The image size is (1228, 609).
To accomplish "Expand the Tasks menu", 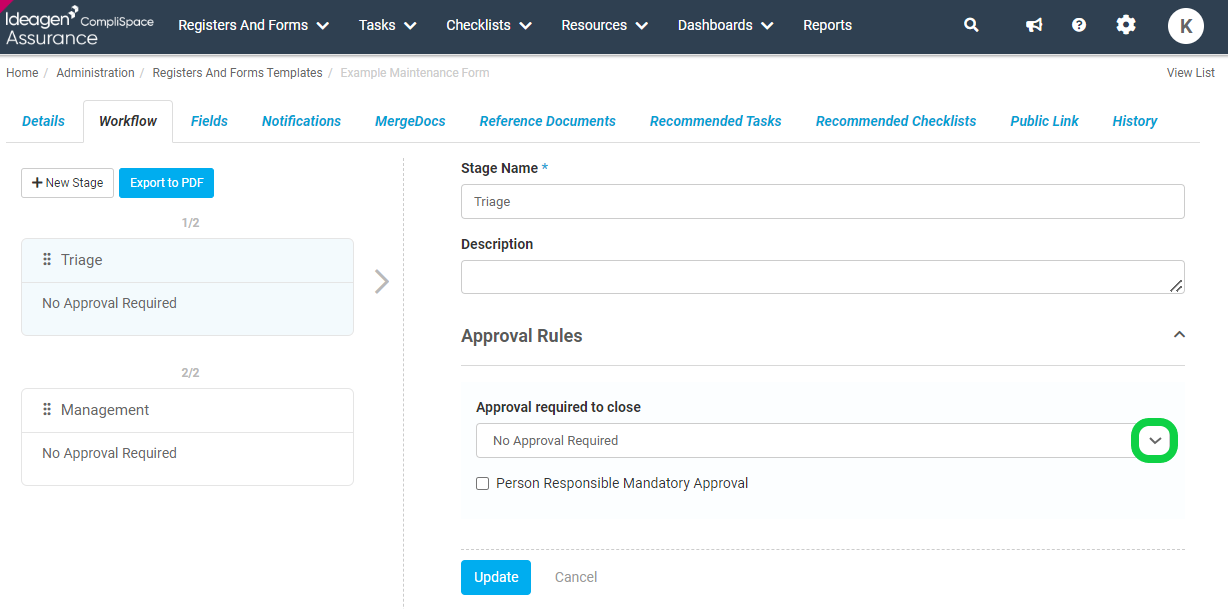I will coord(388,25).
